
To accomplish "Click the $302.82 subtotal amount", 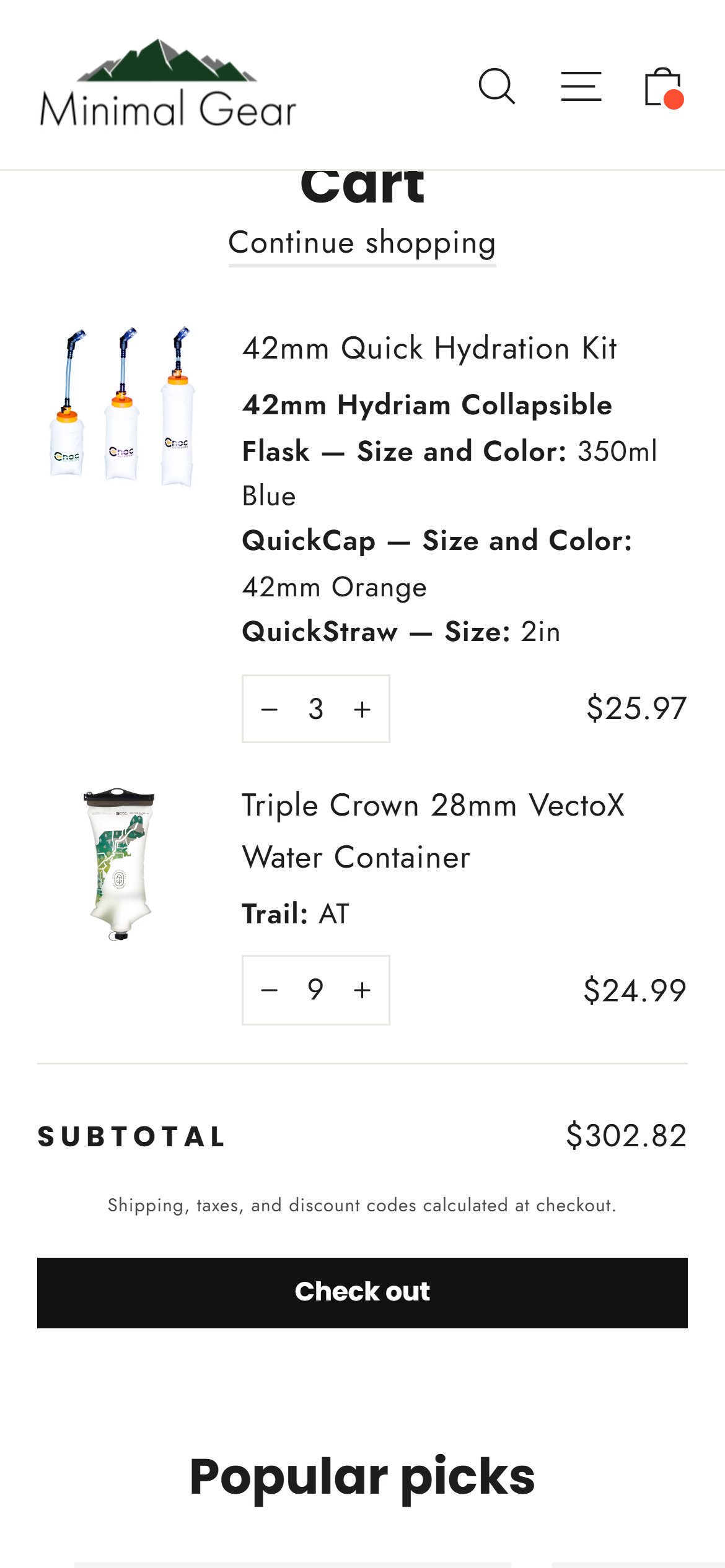I will 626,1136.
